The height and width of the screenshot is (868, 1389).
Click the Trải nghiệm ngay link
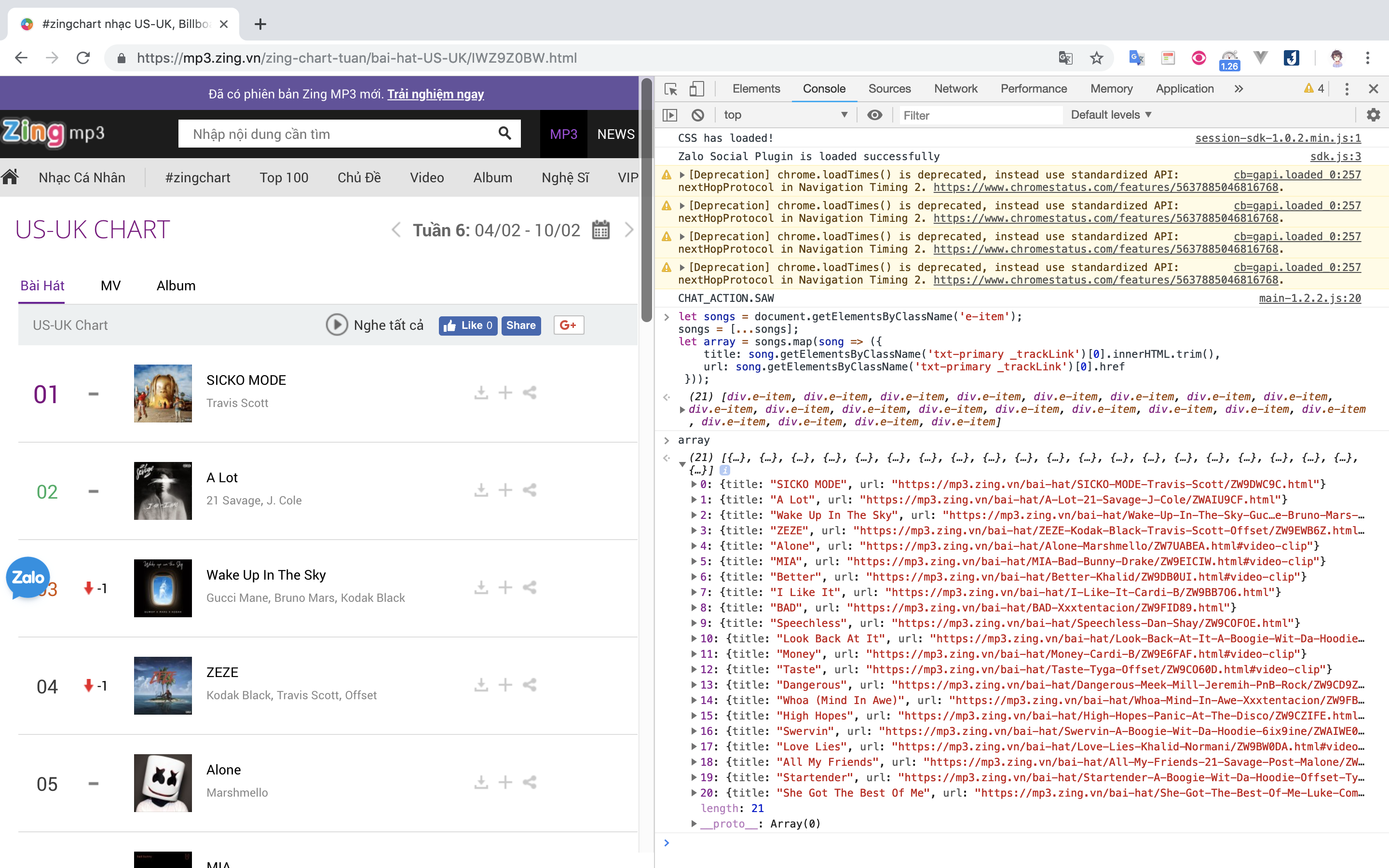(435, 94)
